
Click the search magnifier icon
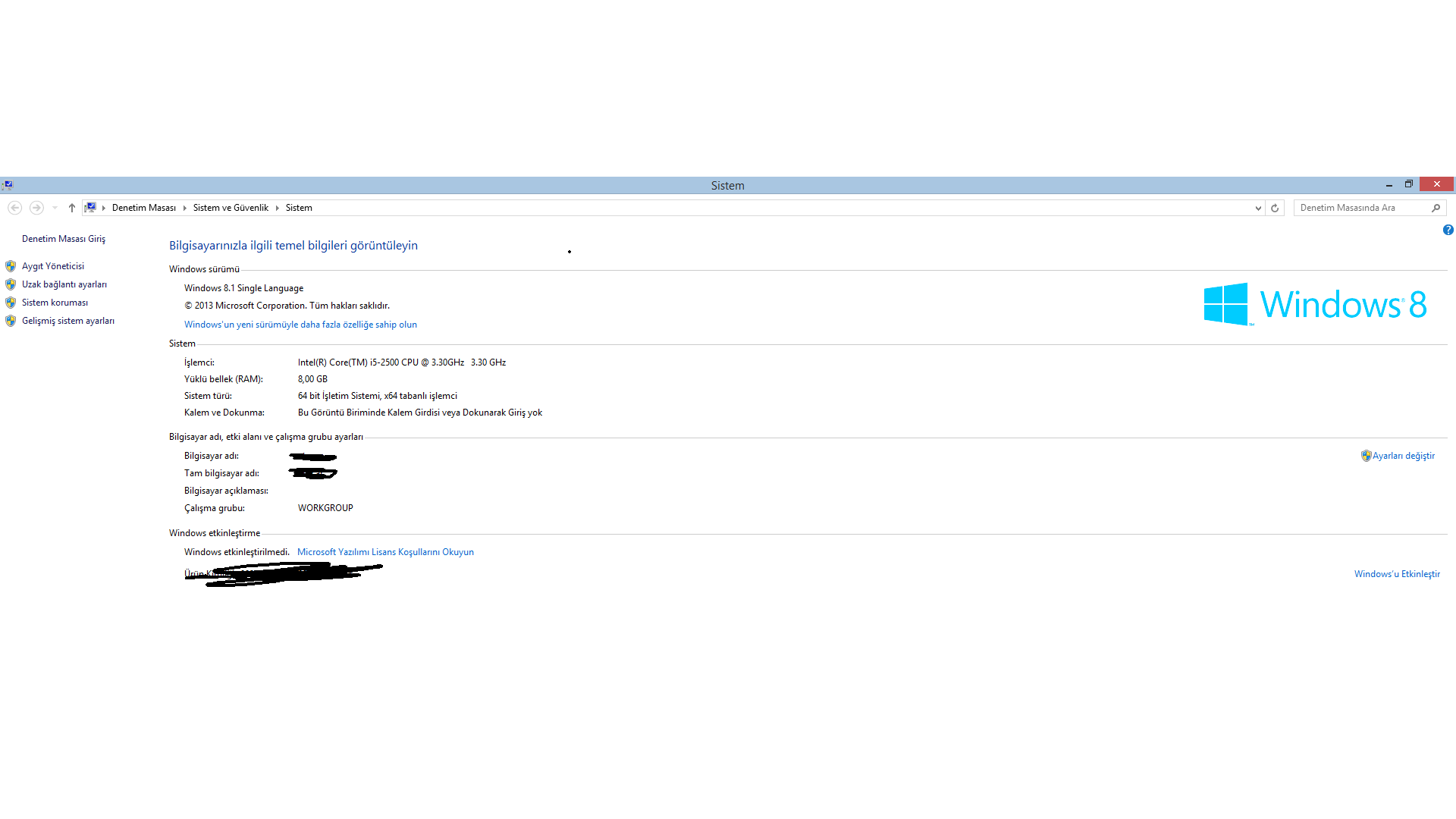tap(1436, 208)
